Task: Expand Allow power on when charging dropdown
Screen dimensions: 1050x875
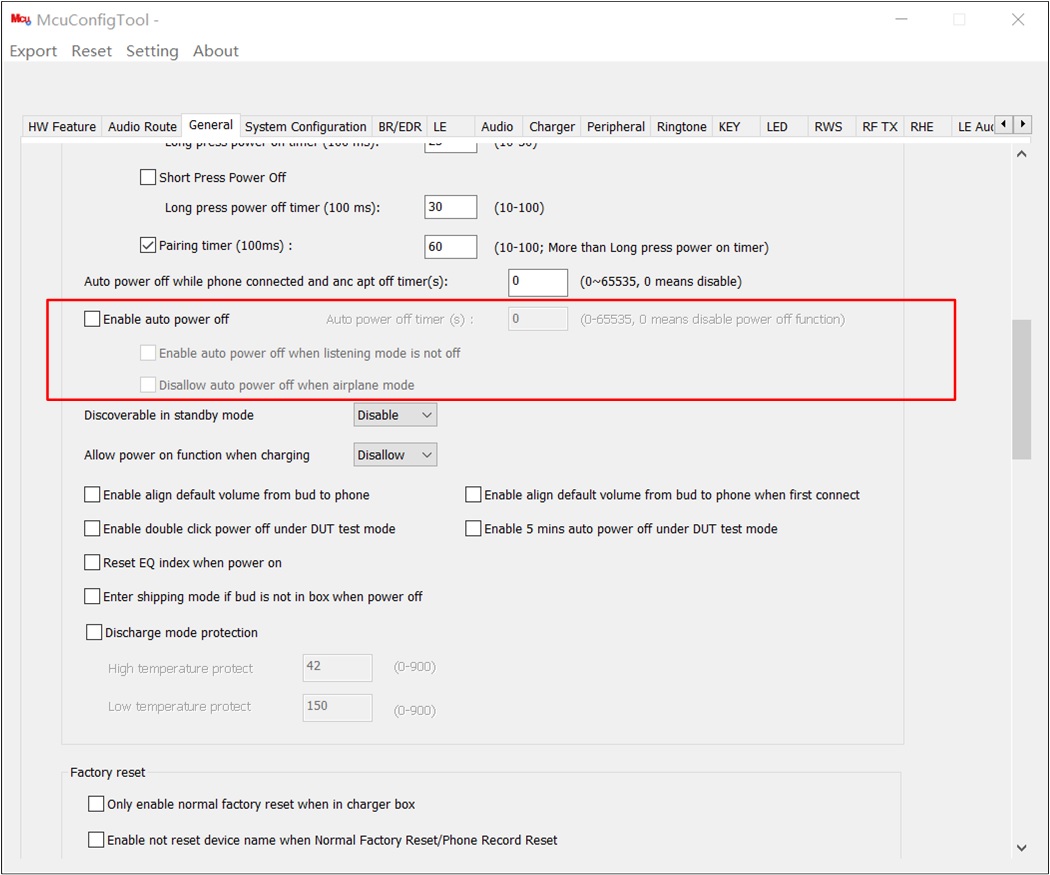Action: 395,455
